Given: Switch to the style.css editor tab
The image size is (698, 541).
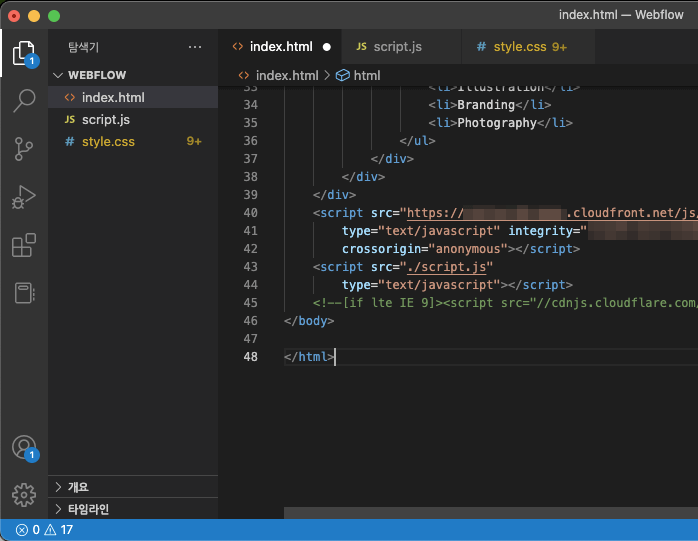Looking at the screenshot, I should [529, 47].
